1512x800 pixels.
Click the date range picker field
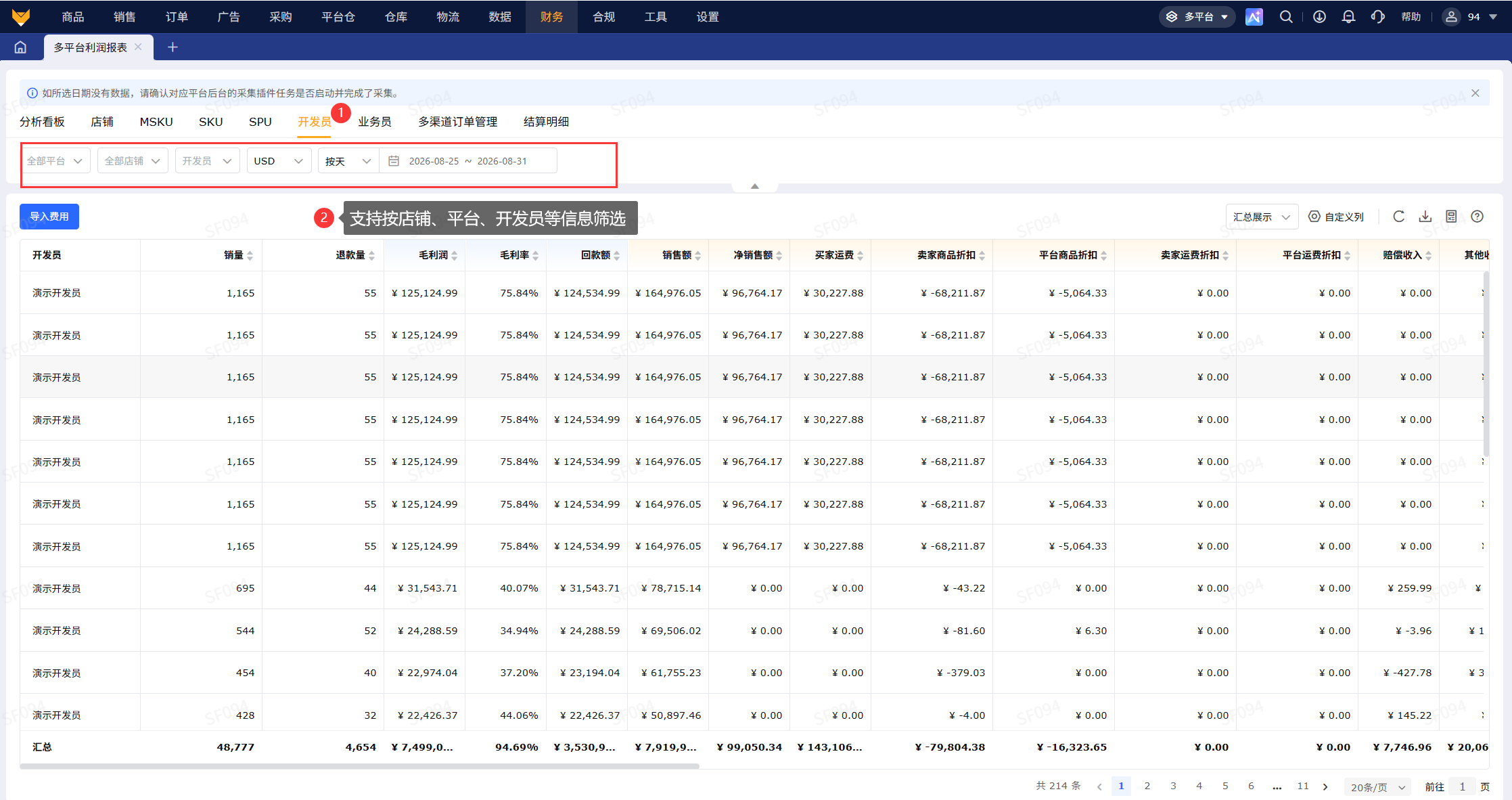click(x=468, y=161)
